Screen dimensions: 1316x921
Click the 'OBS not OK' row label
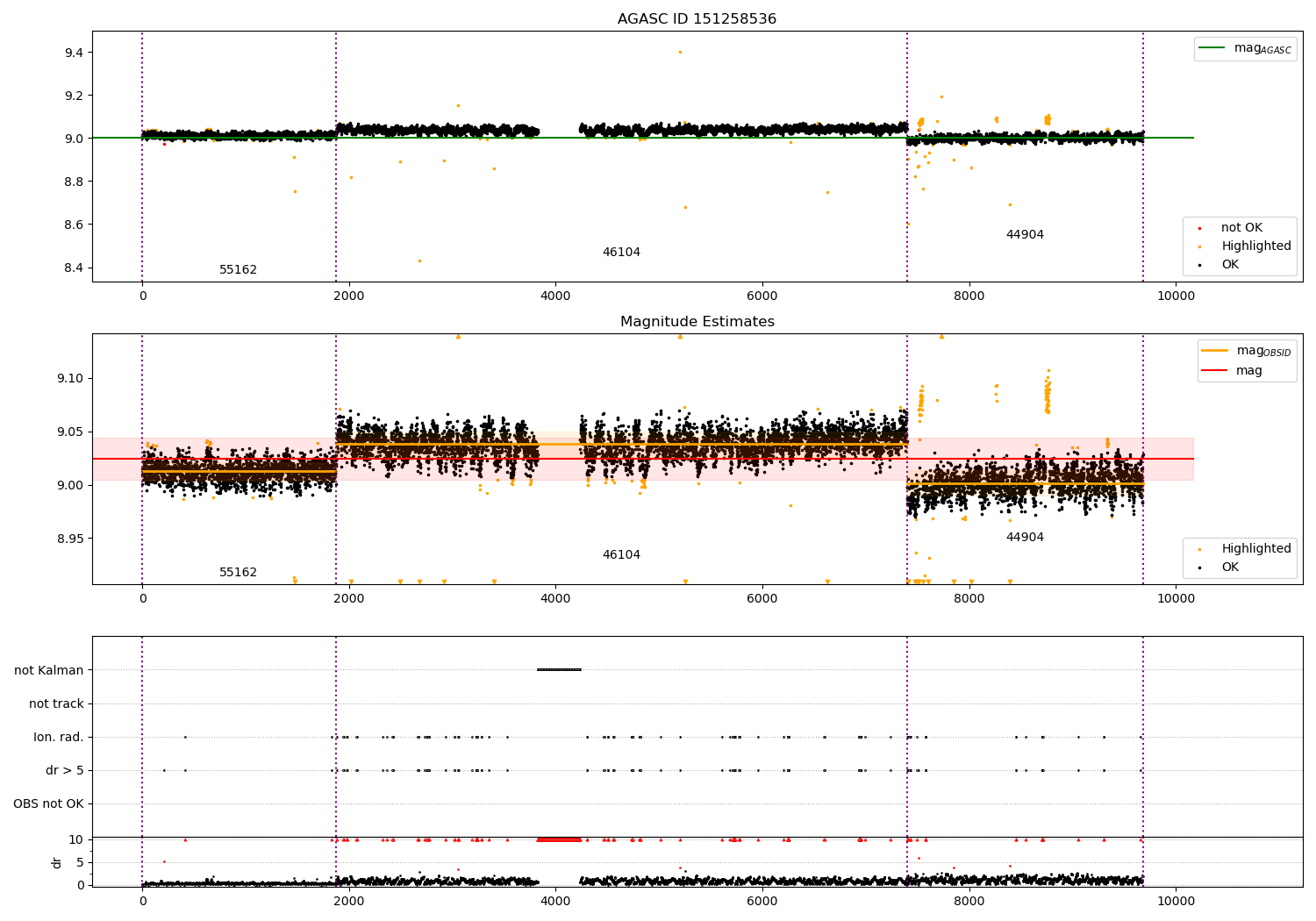[48, 804]
